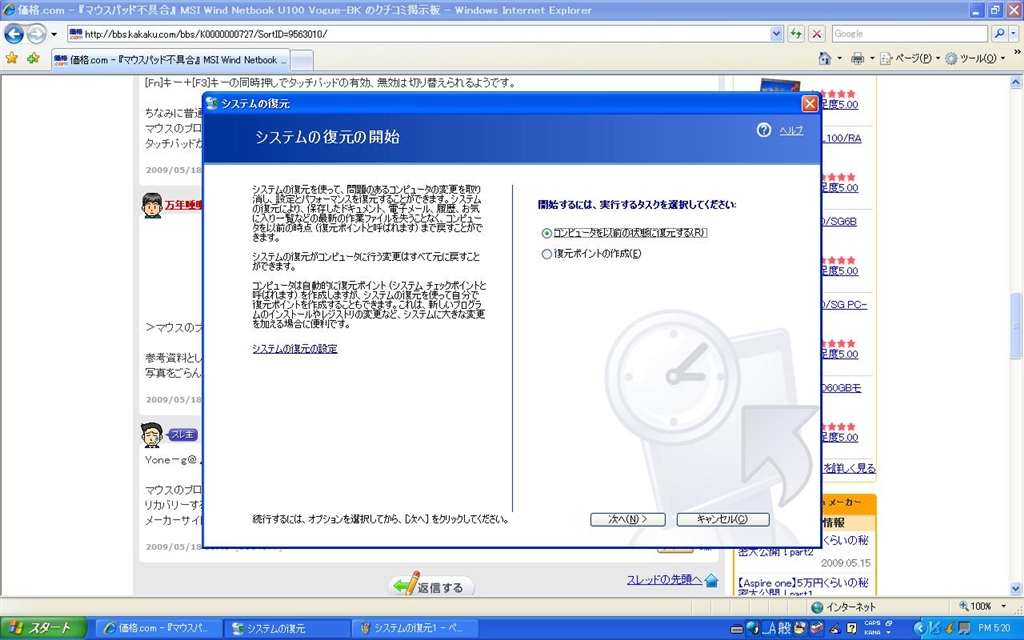Click the avatar icon beside スレ主 badge

[x=152, y=435]
